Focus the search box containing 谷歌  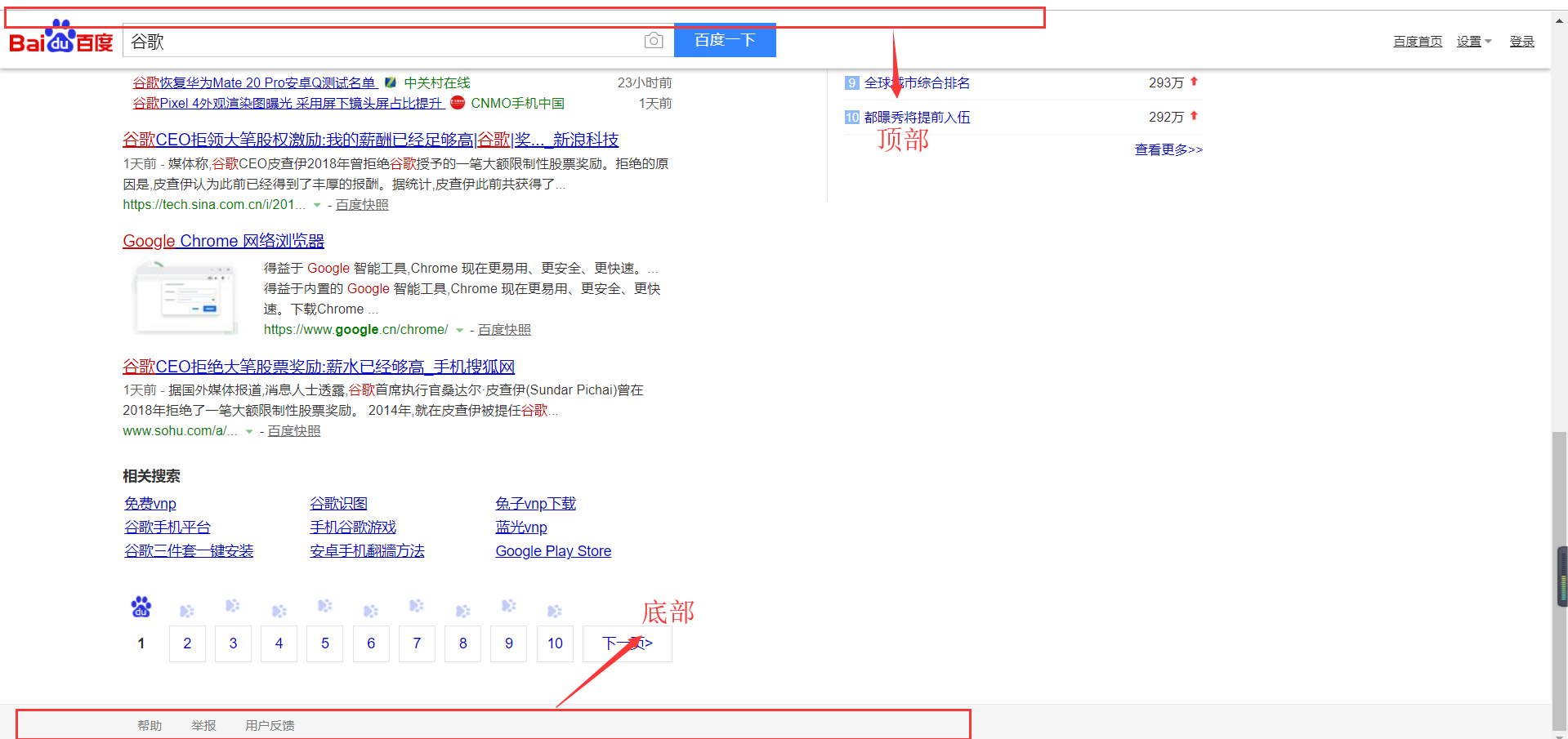(x=398, y=41)
